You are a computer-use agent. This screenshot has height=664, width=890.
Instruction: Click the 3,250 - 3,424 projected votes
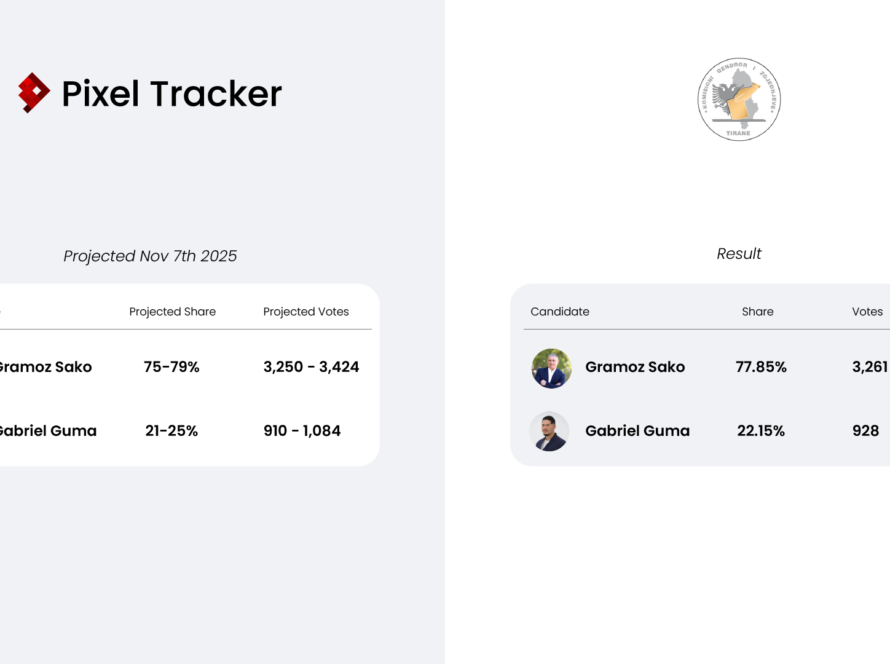[x=311, y=367]
